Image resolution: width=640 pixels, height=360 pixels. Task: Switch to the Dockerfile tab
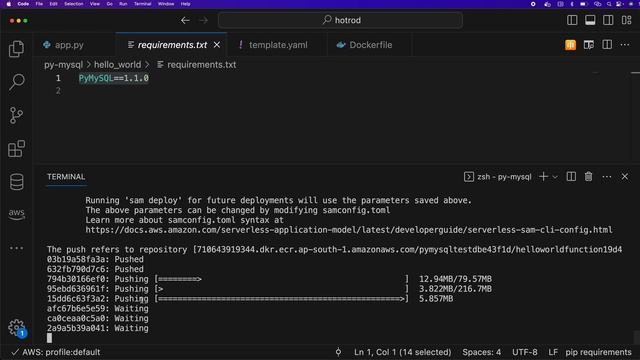pyautogui.click(x=370, y=45)
